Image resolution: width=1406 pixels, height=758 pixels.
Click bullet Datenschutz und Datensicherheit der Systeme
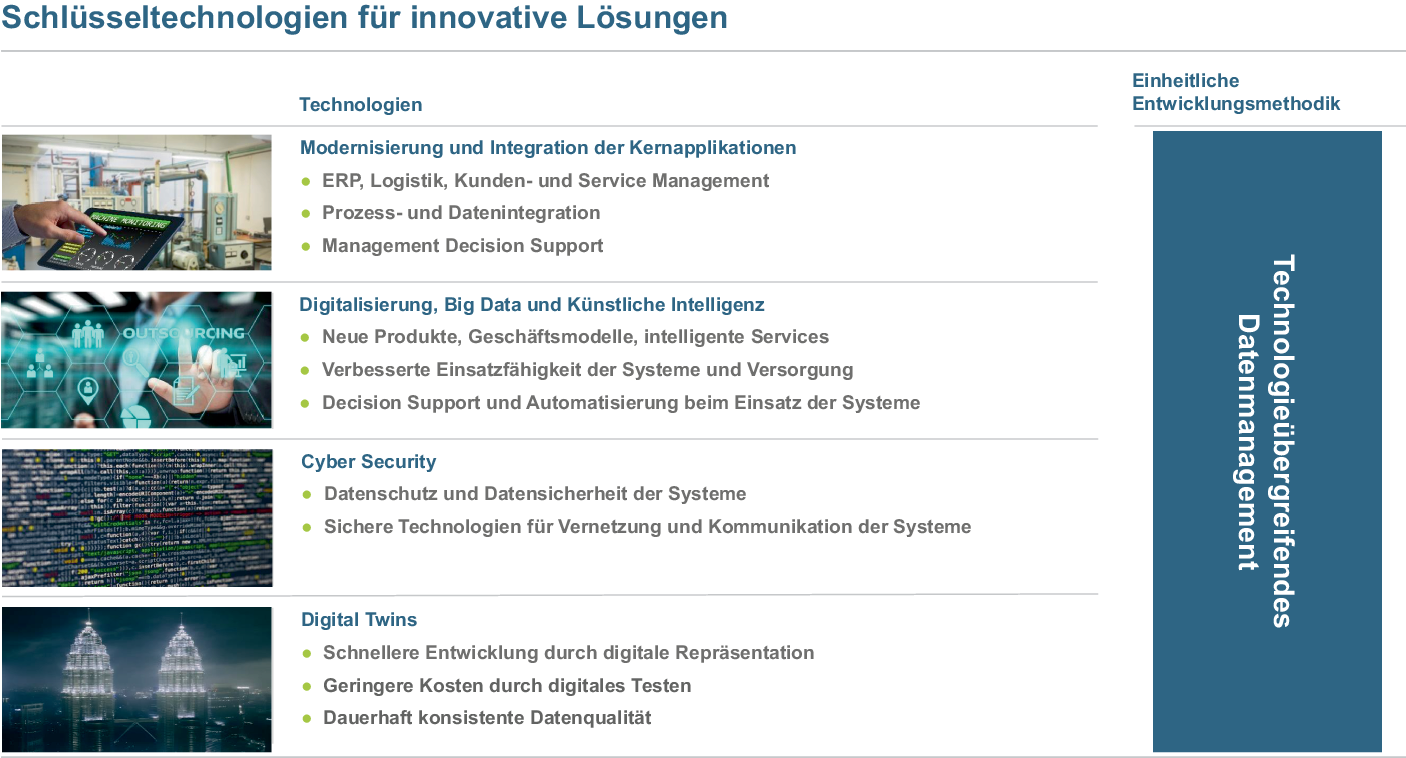535,494
